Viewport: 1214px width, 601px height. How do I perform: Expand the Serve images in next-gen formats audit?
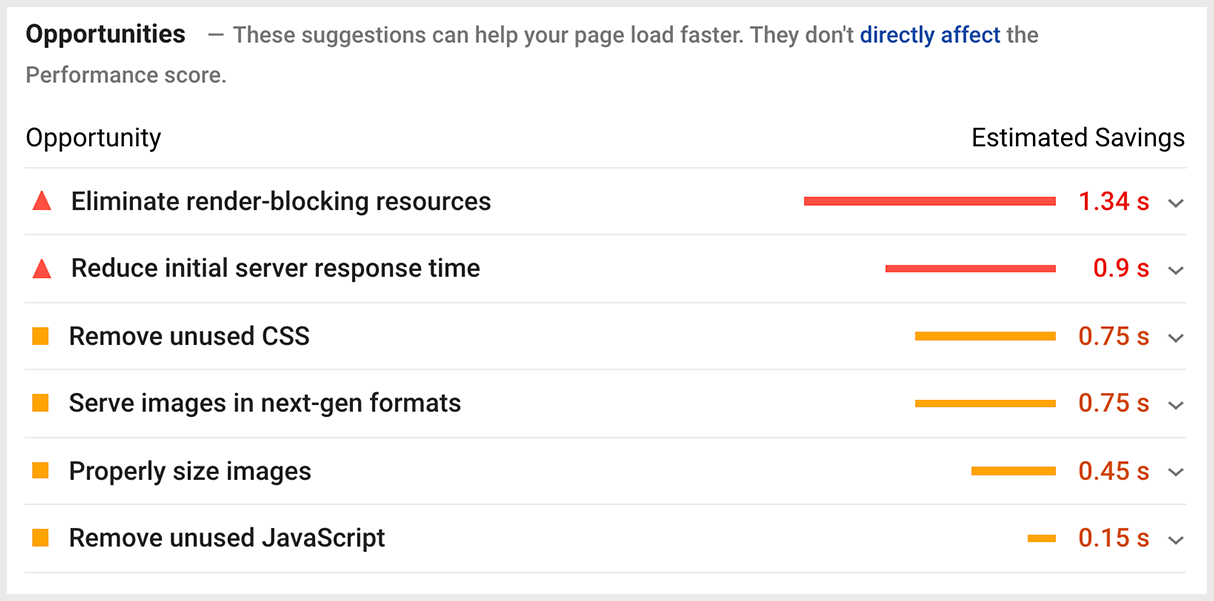click(x=1176, y=404)
